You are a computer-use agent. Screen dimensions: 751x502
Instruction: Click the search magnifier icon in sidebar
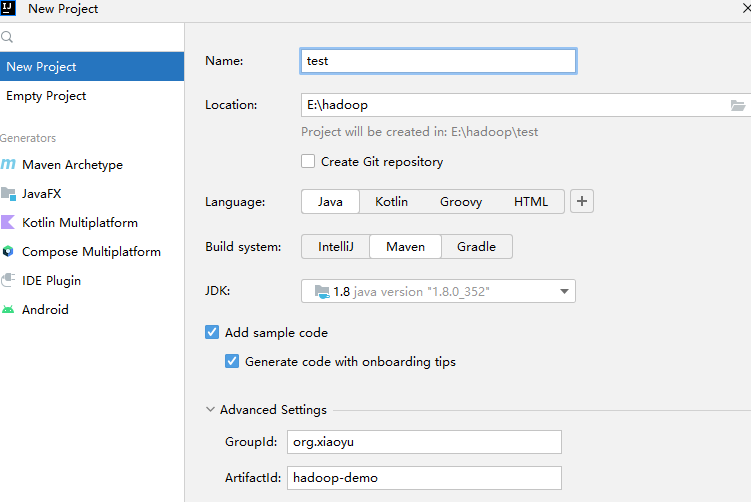coord(7,37)
